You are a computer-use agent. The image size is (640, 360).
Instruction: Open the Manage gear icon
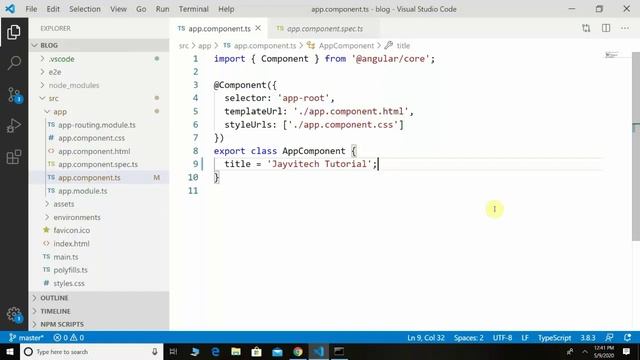[x=14, y=315]
